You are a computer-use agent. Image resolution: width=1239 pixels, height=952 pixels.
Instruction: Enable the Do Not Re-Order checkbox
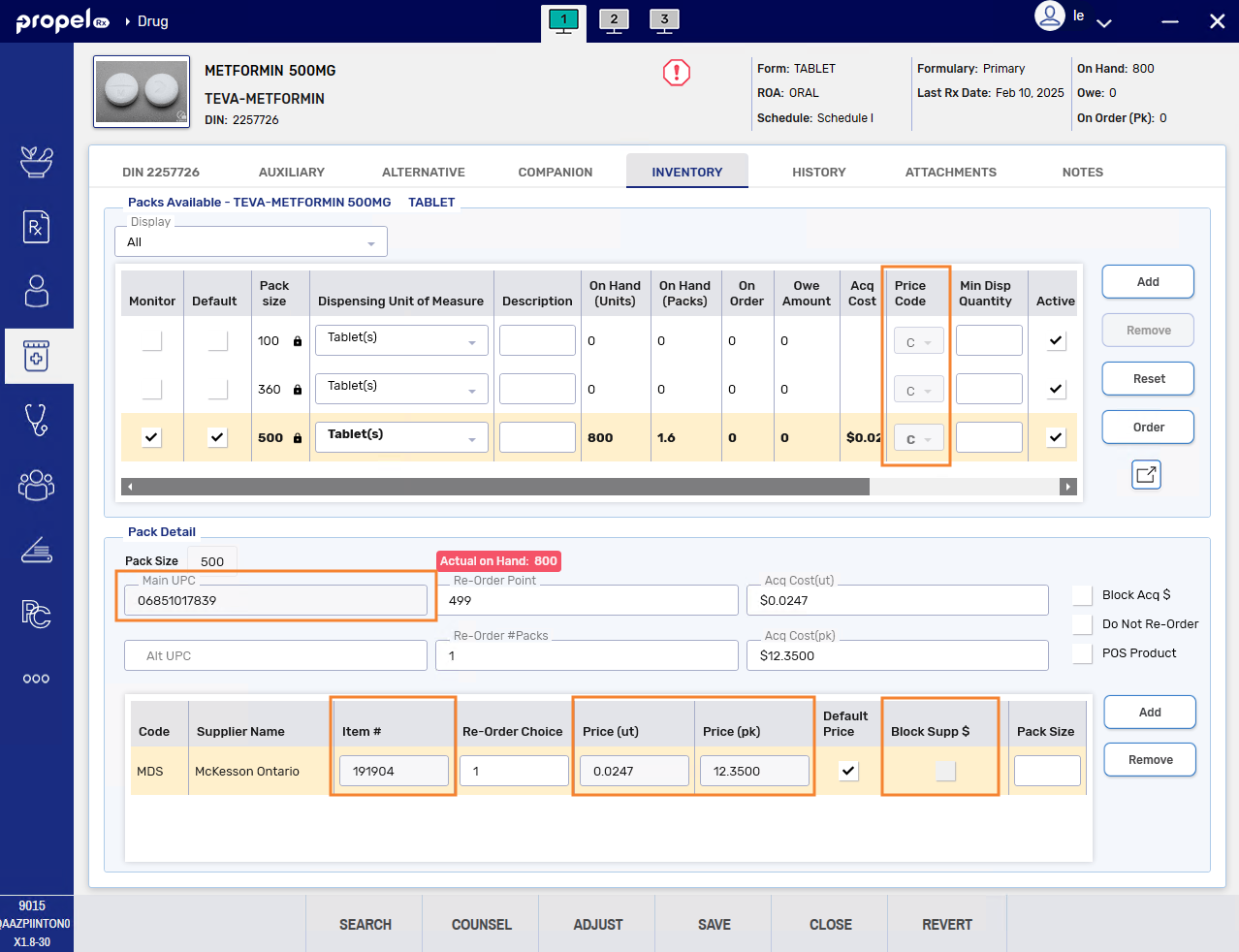1083,624
